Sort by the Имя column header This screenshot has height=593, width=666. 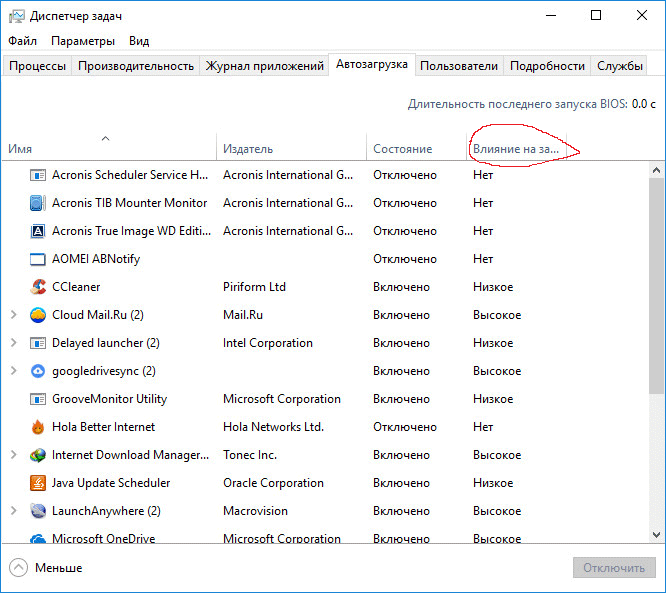point(109,147)
